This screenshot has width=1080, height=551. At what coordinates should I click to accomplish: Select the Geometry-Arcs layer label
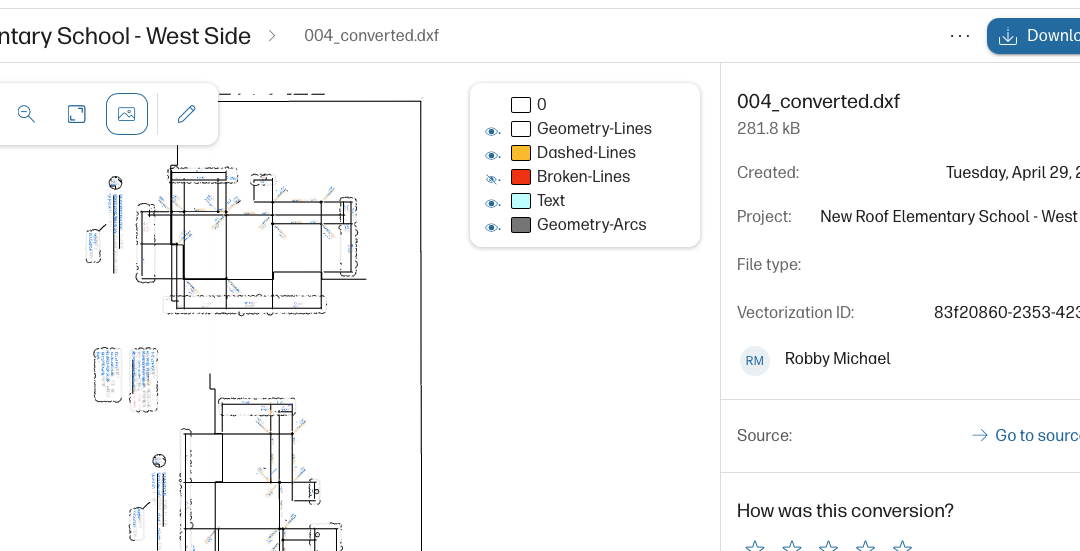[x=592, y=225]
